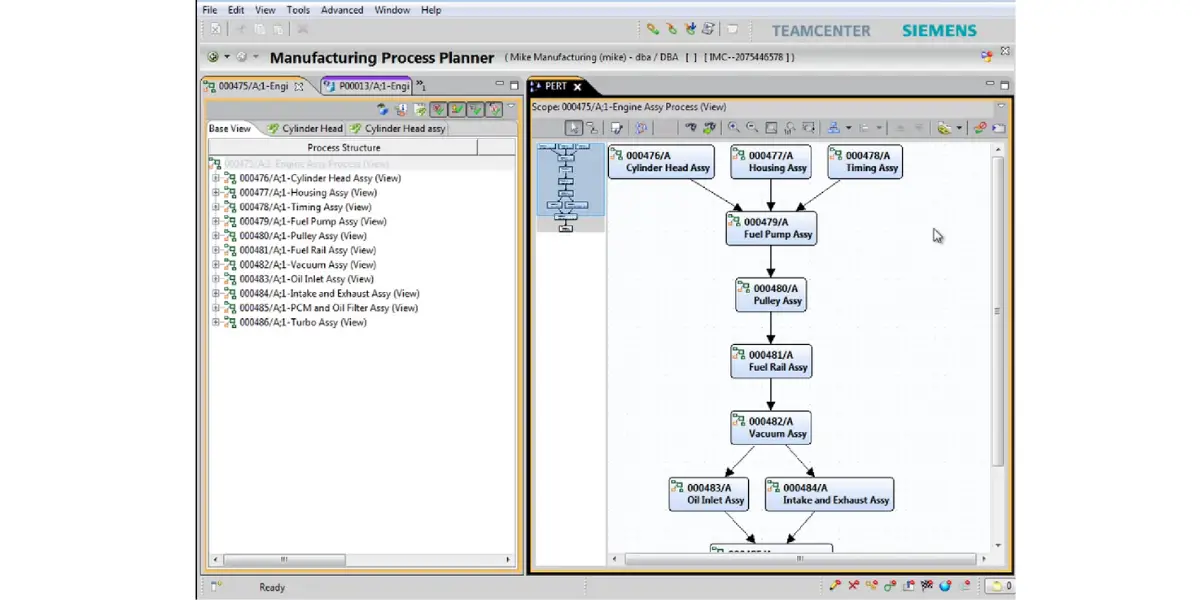Toggle the third green check button in left toolbar
Image resolution: width=1200 pixels, height=600 pixels.
pyautogui.click(x=476, y=110)
